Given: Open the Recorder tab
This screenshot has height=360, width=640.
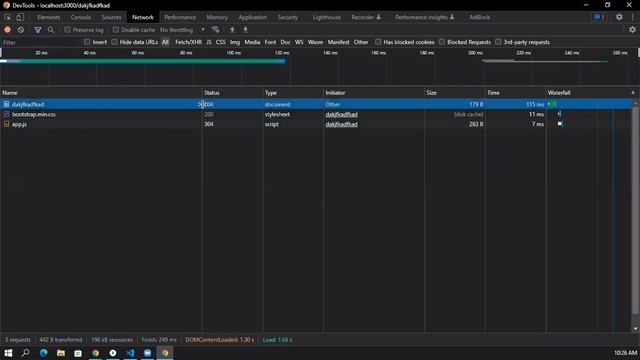Looking at the screenshot, I should (x=366, y=17).
